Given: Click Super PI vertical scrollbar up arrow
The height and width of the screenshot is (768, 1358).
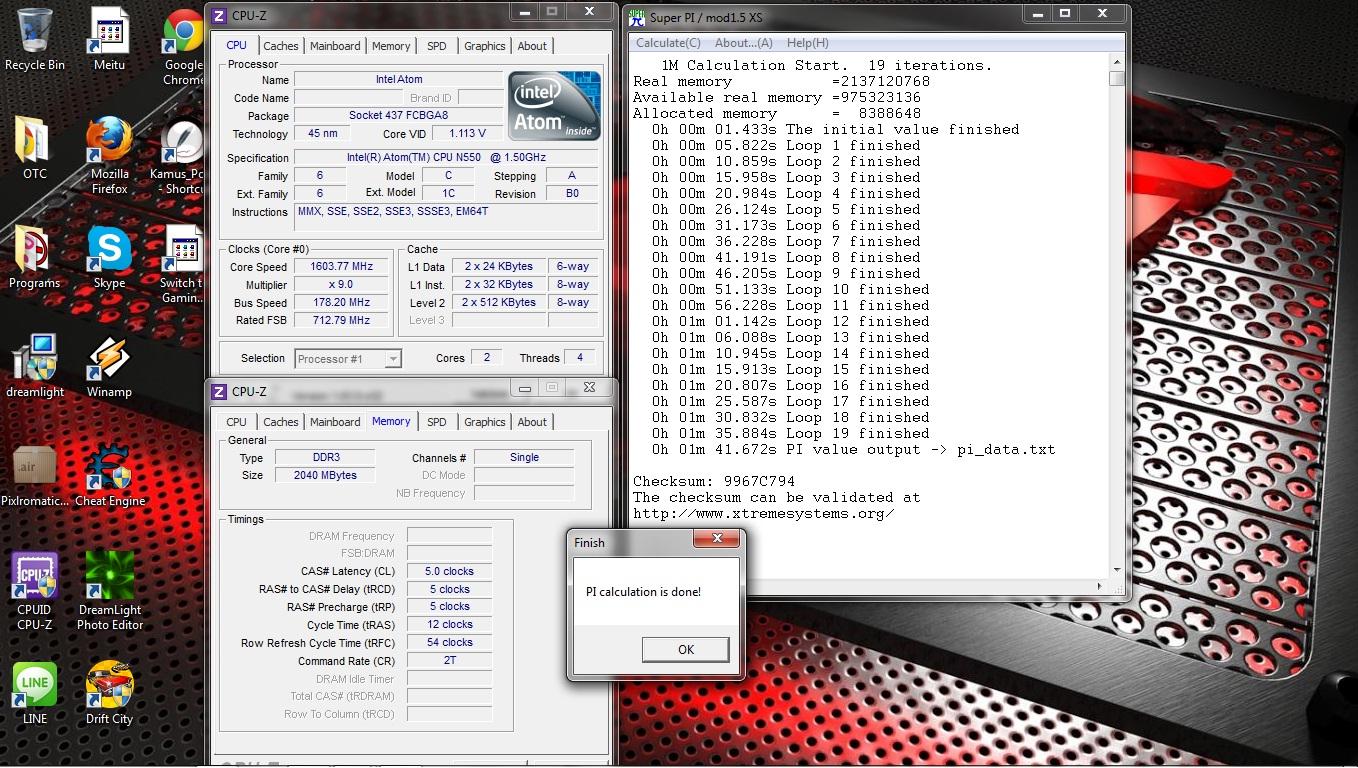Looking at the screenshot, I should click(x=1117, y=62).
